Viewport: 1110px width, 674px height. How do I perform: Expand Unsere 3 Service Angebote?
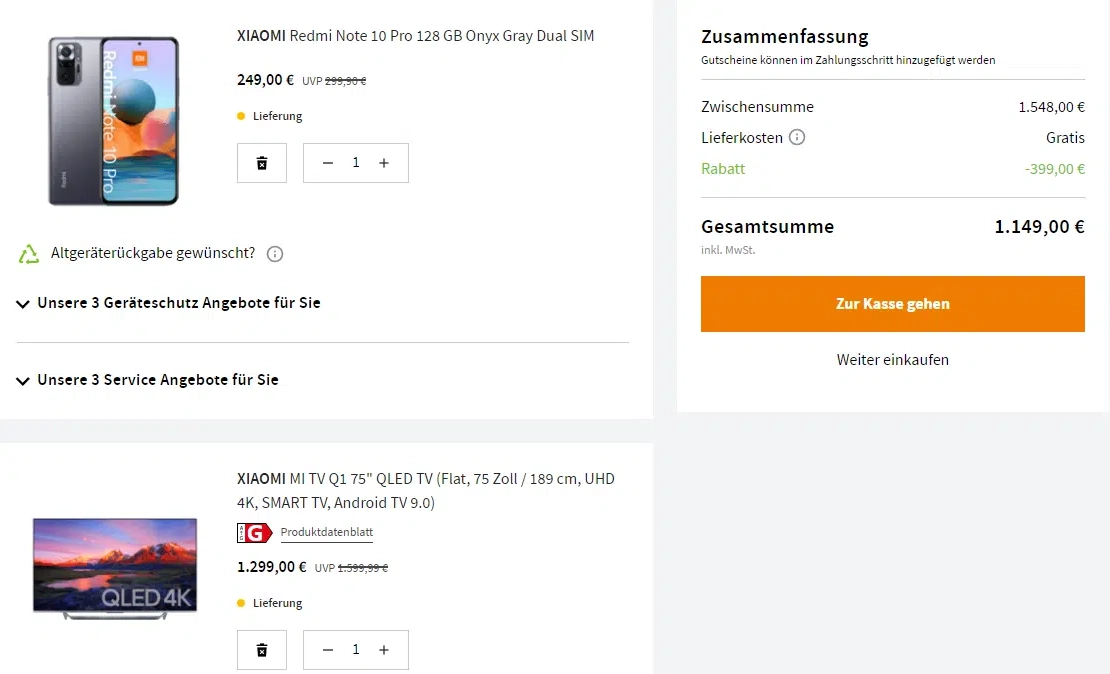point(147,380)
